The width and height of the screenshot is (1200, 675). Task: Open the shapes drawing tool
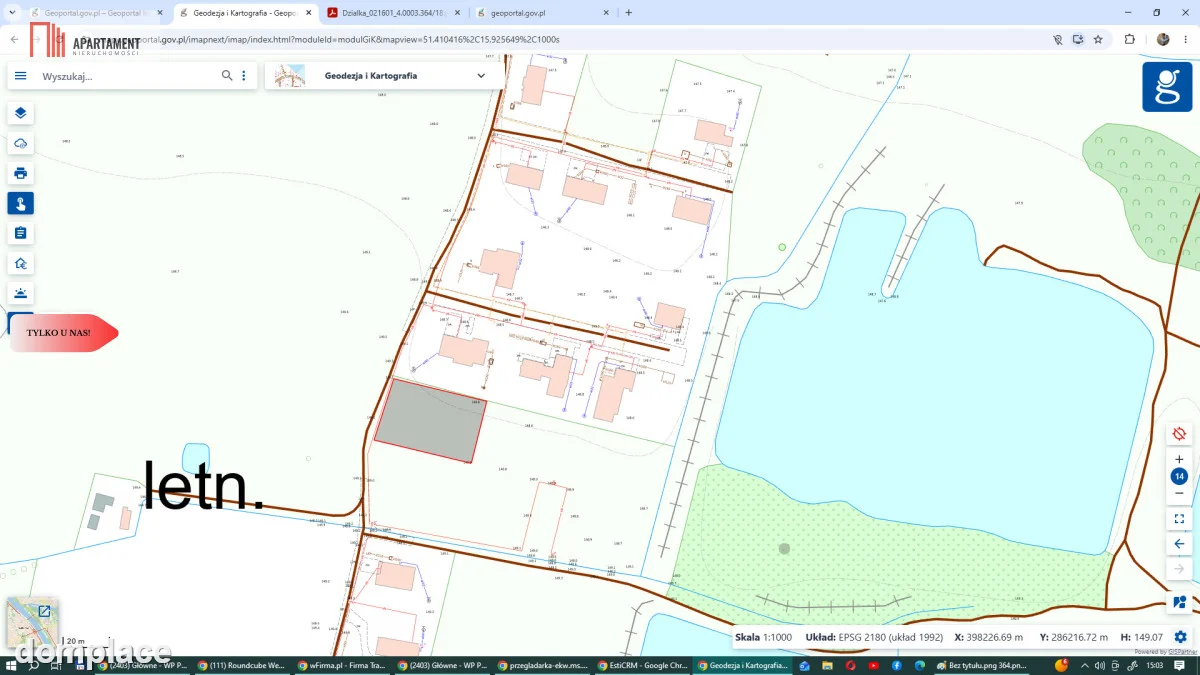(x=1179, y=602)
